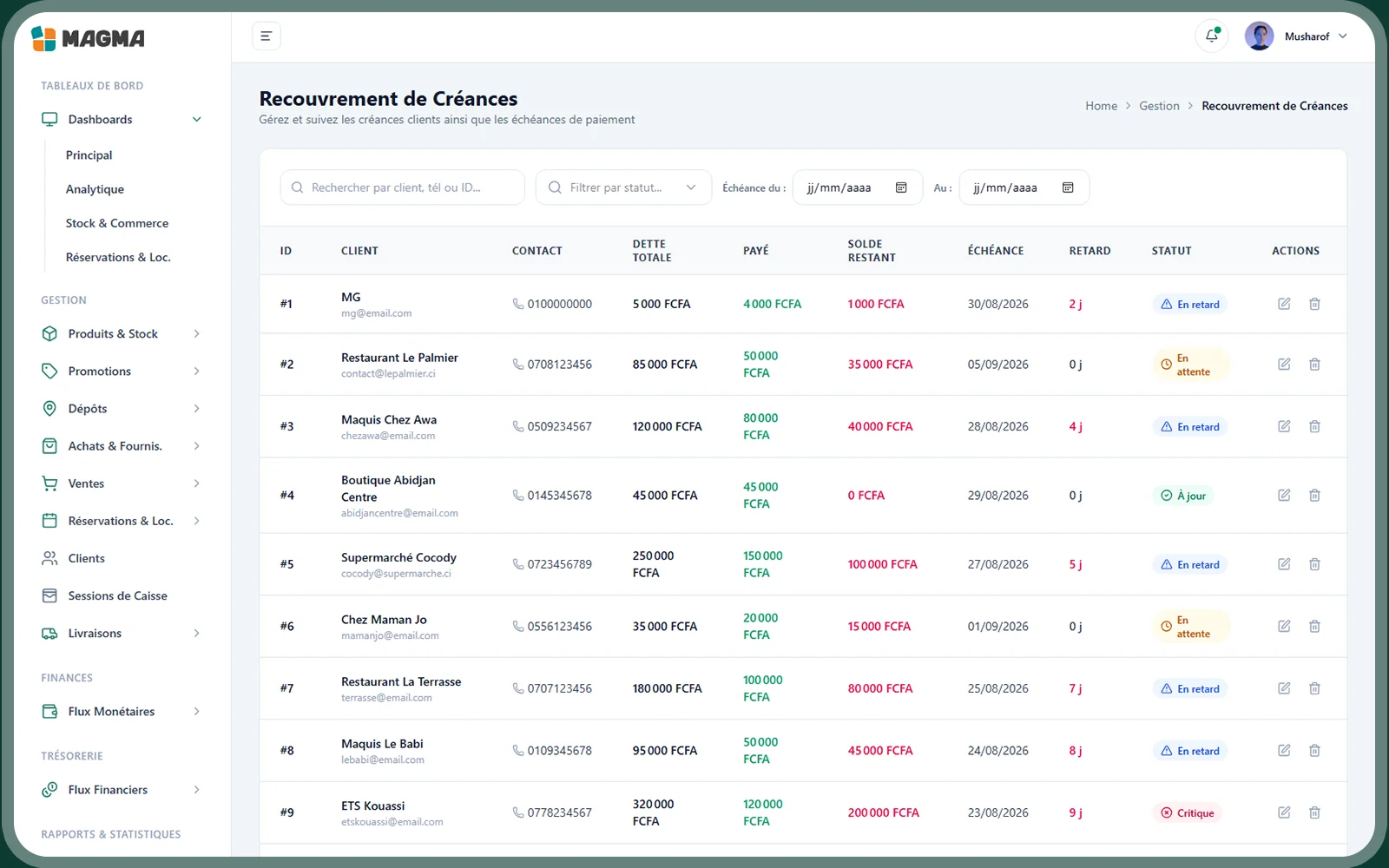This screenshot has width=1389, height=868.
Task: Expand Flux Monétaires submenu
Action: coord(197,712)
